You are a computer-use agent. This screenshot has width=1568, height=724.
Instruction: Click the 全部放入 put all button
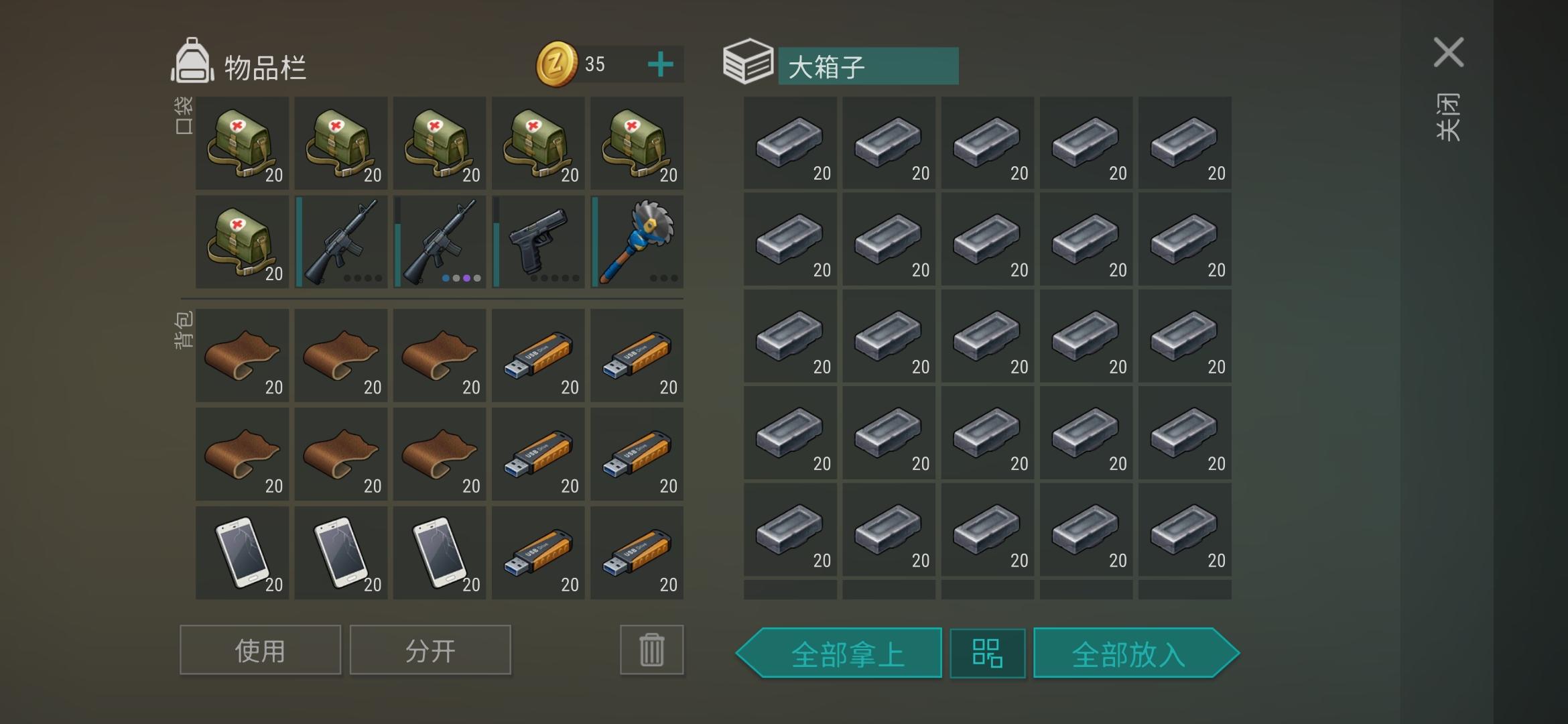tap(1136, 653)
